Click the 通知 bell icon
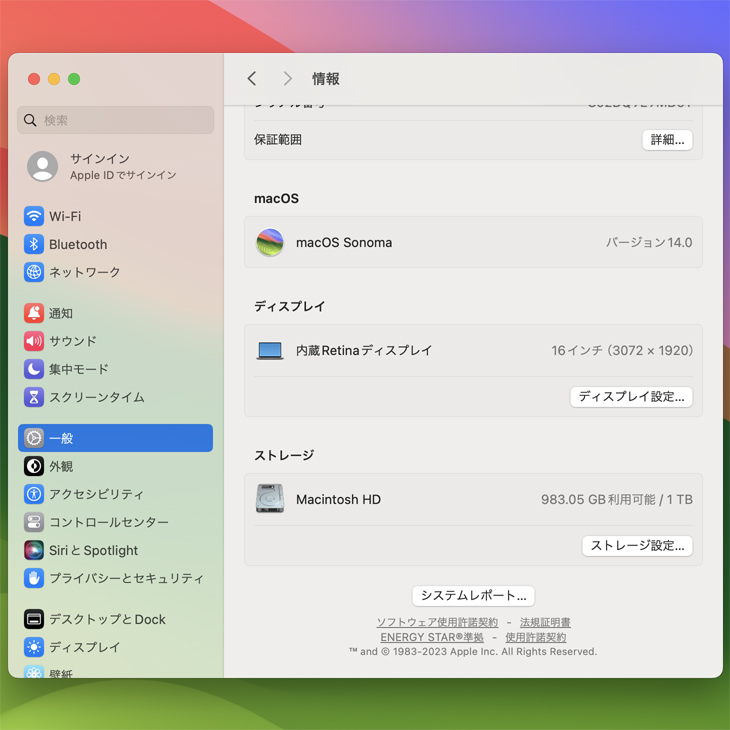 34,313
